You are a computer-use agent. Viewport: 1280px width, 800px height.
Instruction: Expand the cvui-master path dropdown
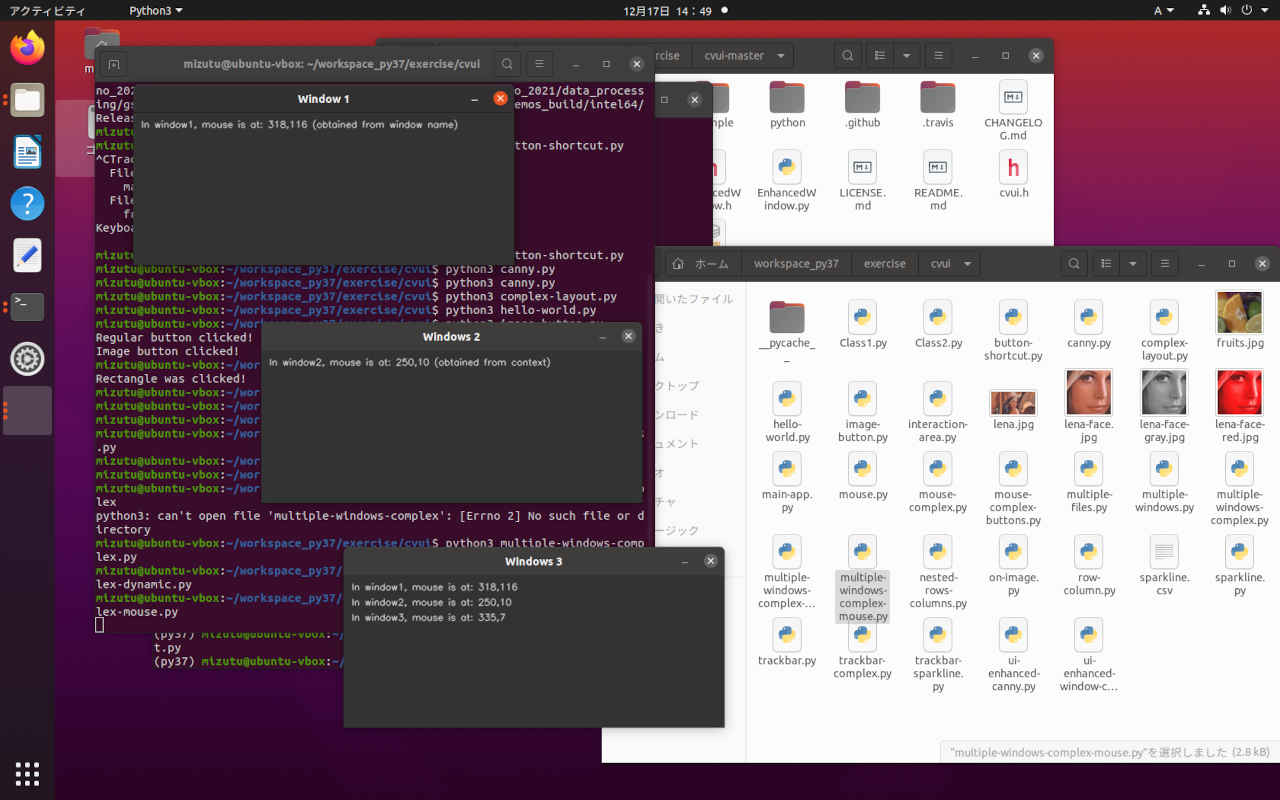tap(781, 56)
